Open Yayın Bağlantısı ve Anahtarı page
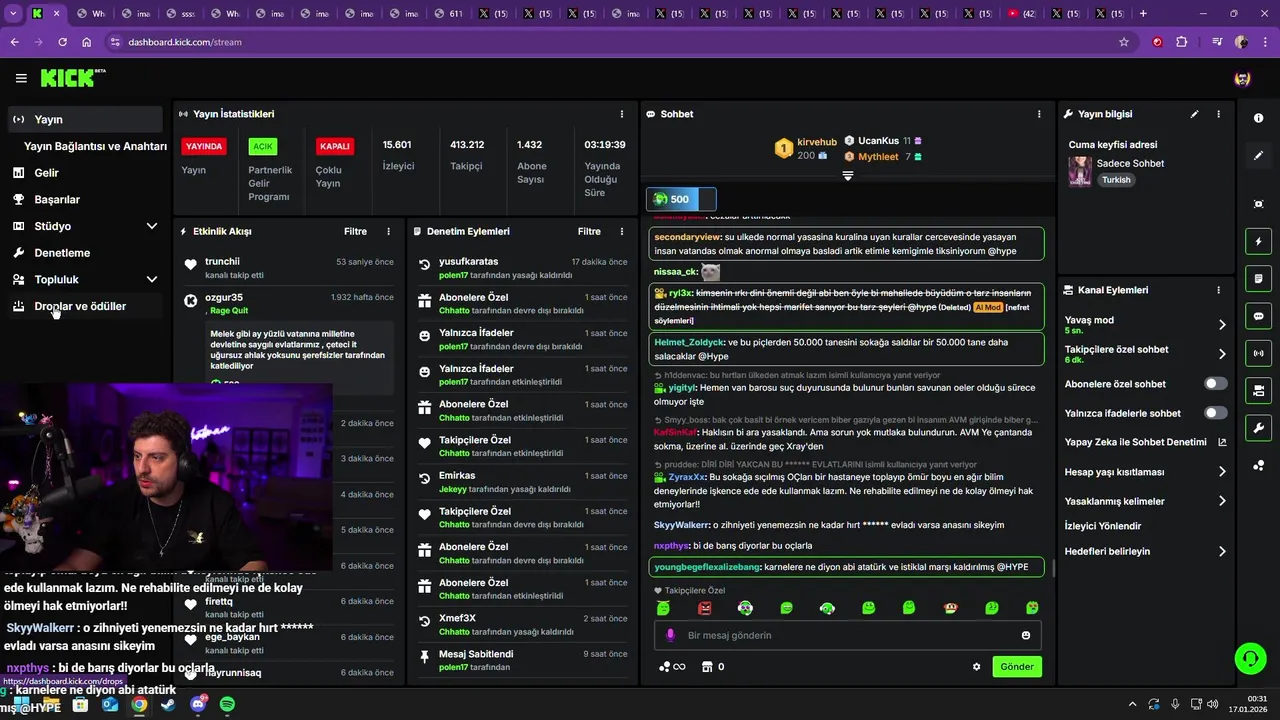 pos(95,146)
